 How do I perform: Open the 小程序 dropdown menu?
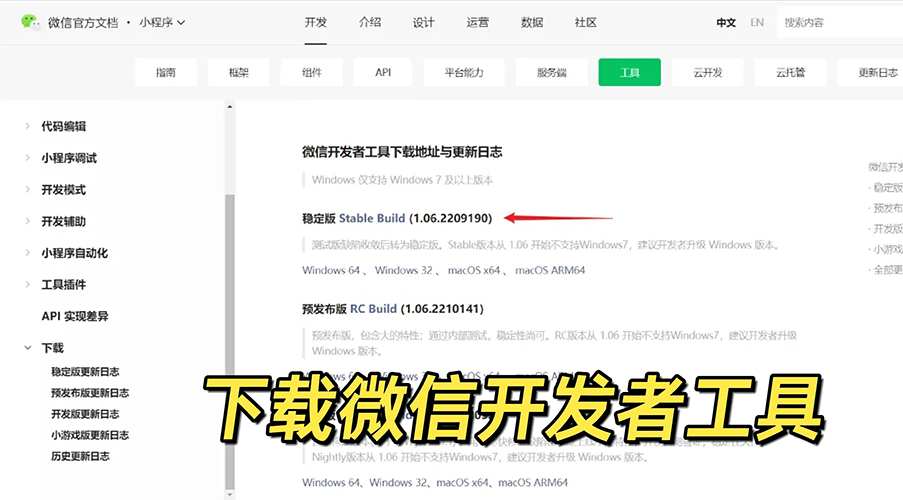(162, 22)
